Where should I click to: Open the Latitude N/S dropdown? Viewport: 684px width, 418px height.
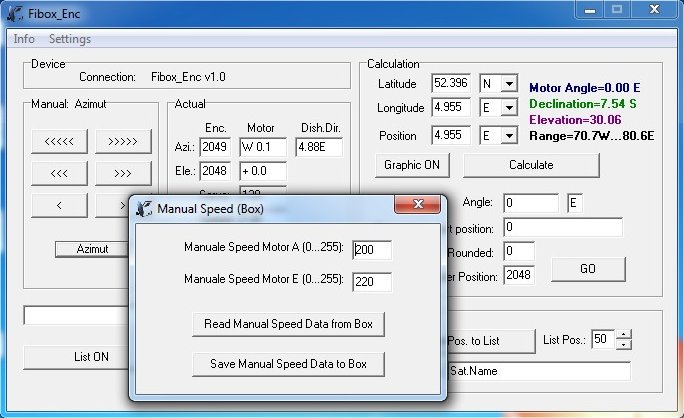tap(509, 84)
